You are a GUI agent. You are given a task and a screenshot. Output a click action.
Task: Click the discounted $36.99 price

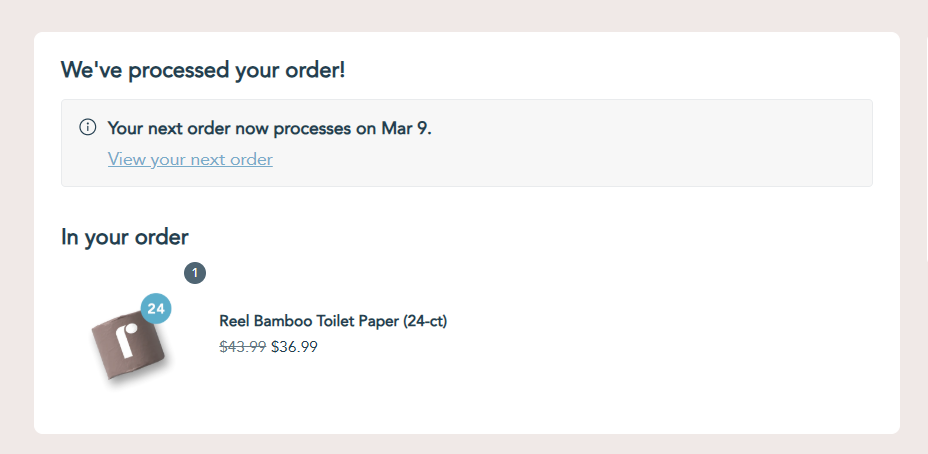[x=294, y=347]
